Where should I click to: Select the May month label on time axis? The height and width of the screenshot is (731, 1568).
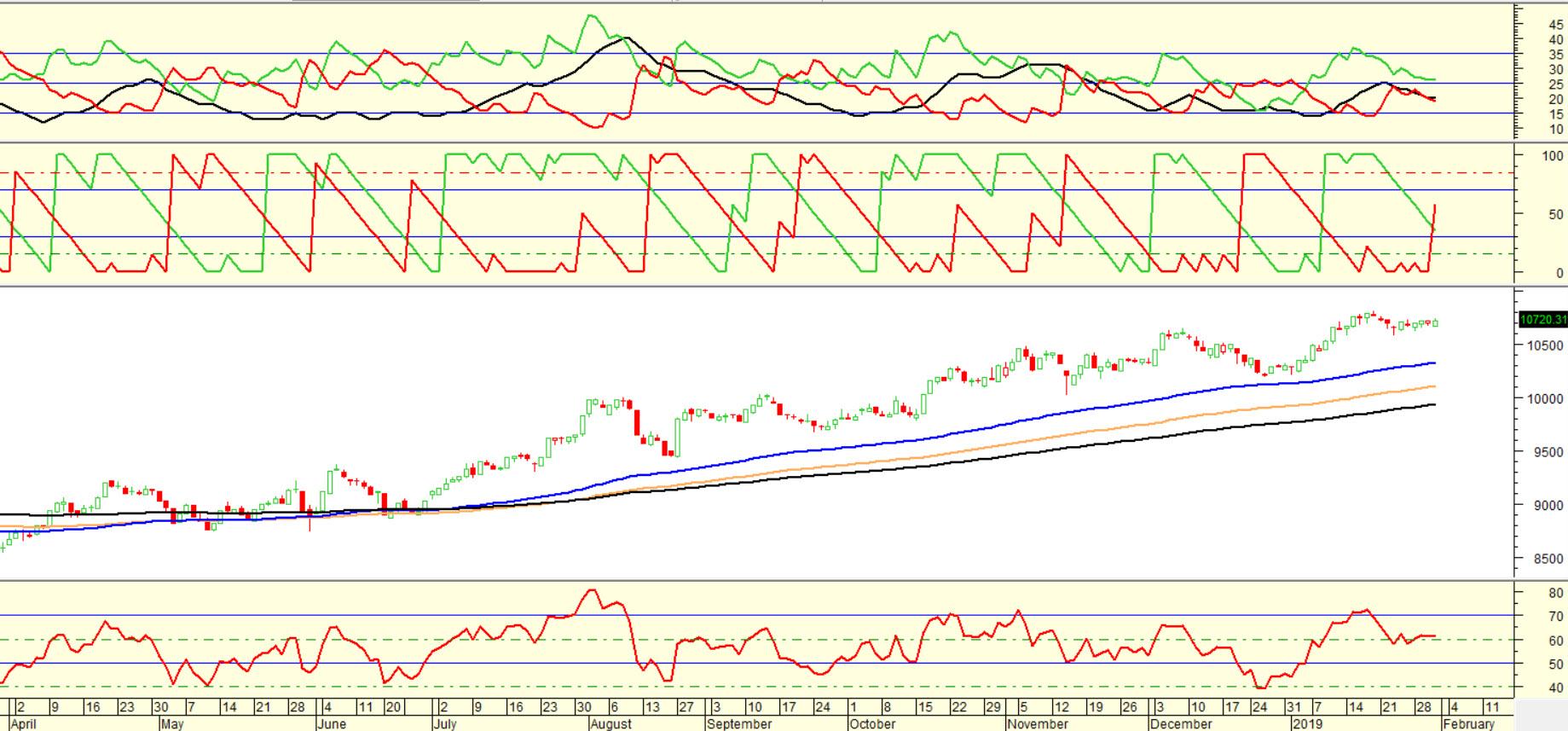pos(172,724)
